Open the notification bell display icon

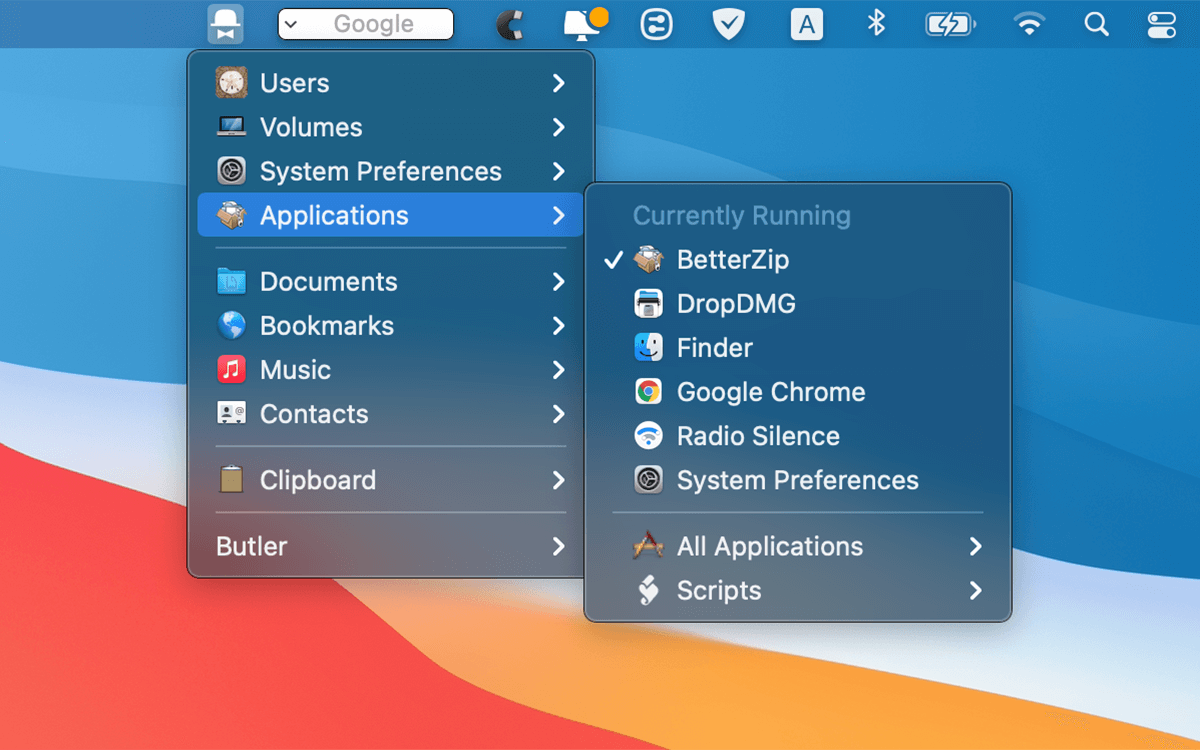583,23
